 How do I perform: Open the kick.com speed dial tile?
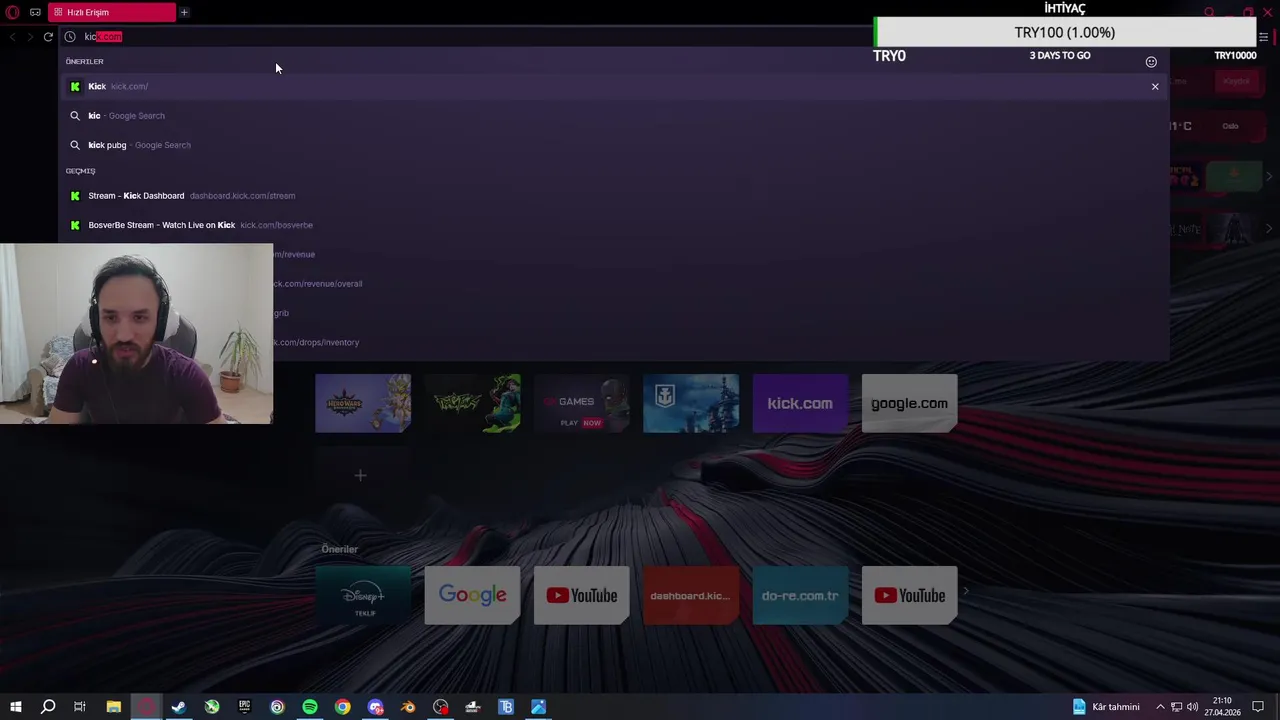coord(800,403)
